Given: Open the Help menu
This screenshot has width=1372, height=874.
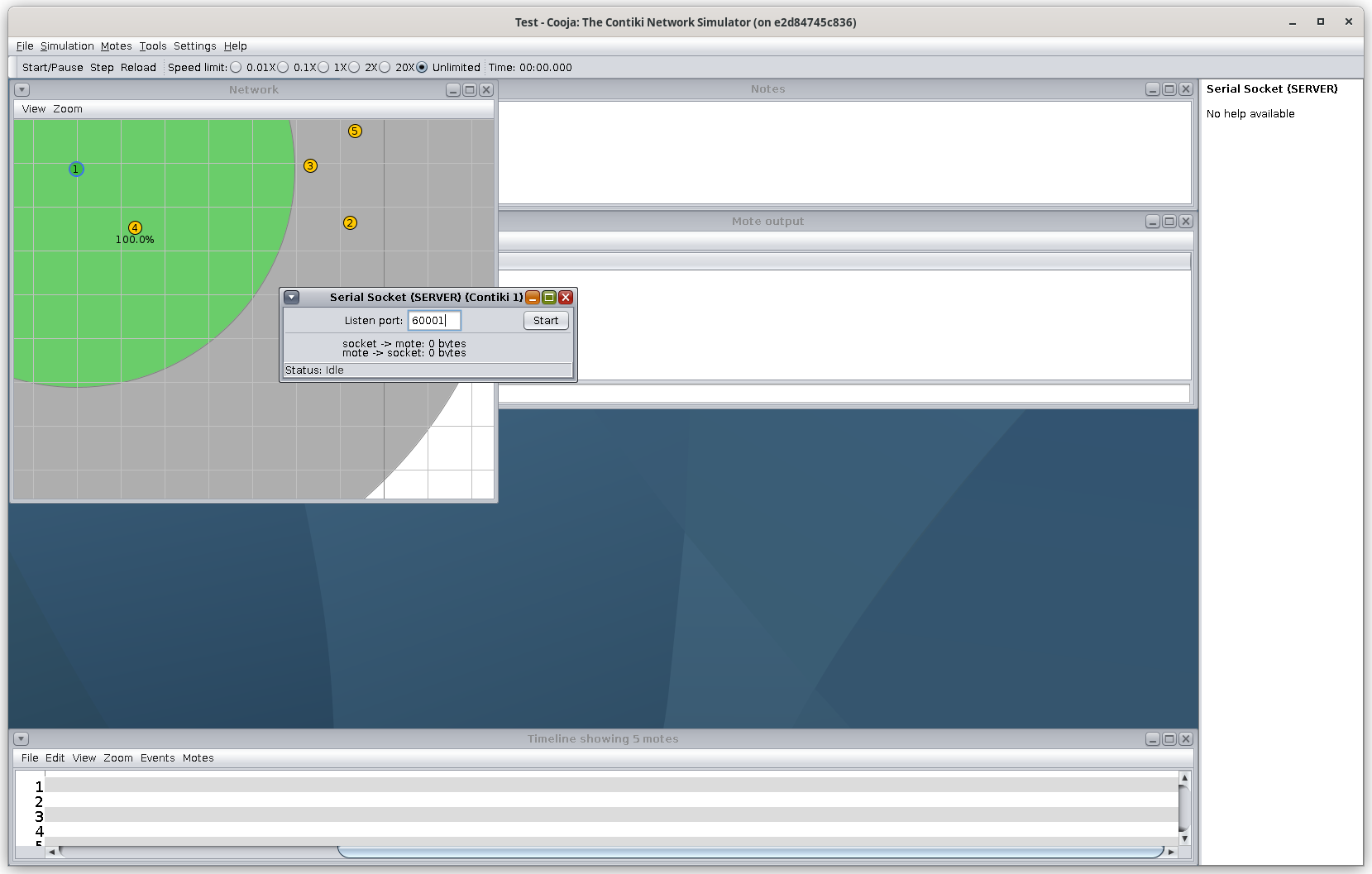Looking at the screenshot, I should click(x=235, y=46).
